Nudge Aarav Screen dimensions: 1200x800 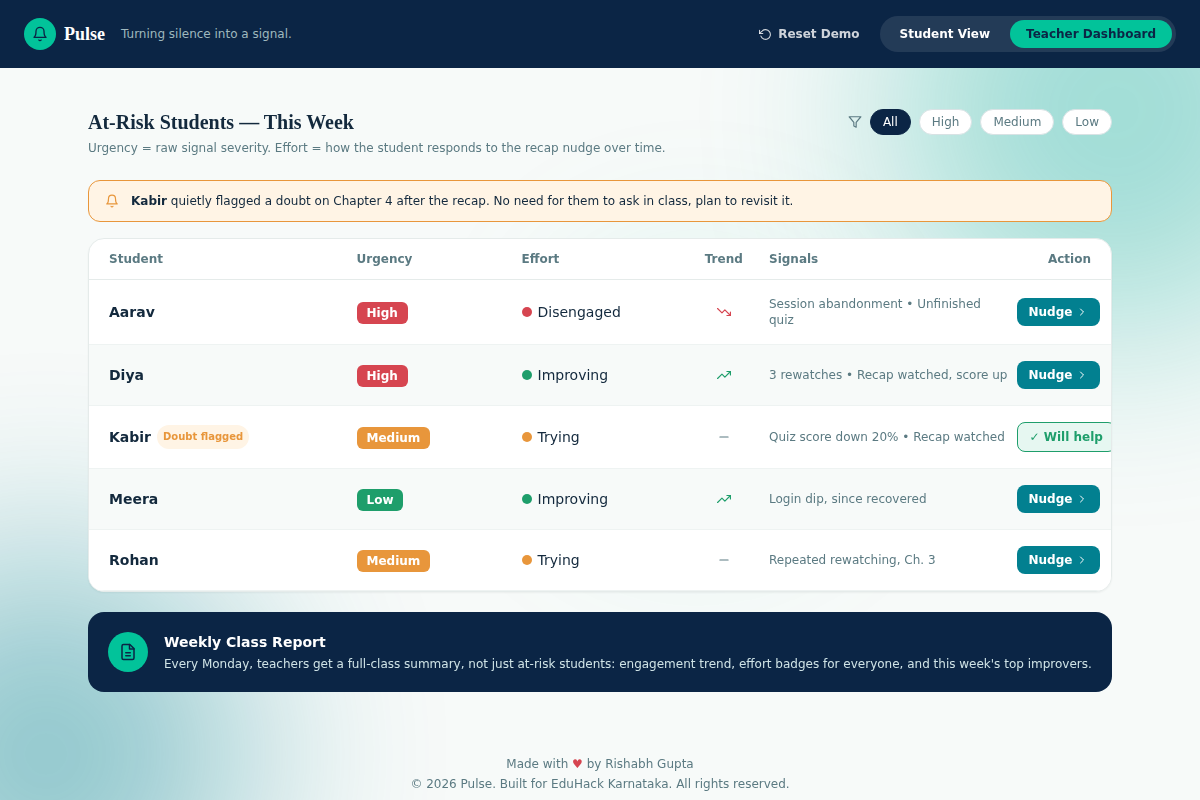coord(1058,312)
